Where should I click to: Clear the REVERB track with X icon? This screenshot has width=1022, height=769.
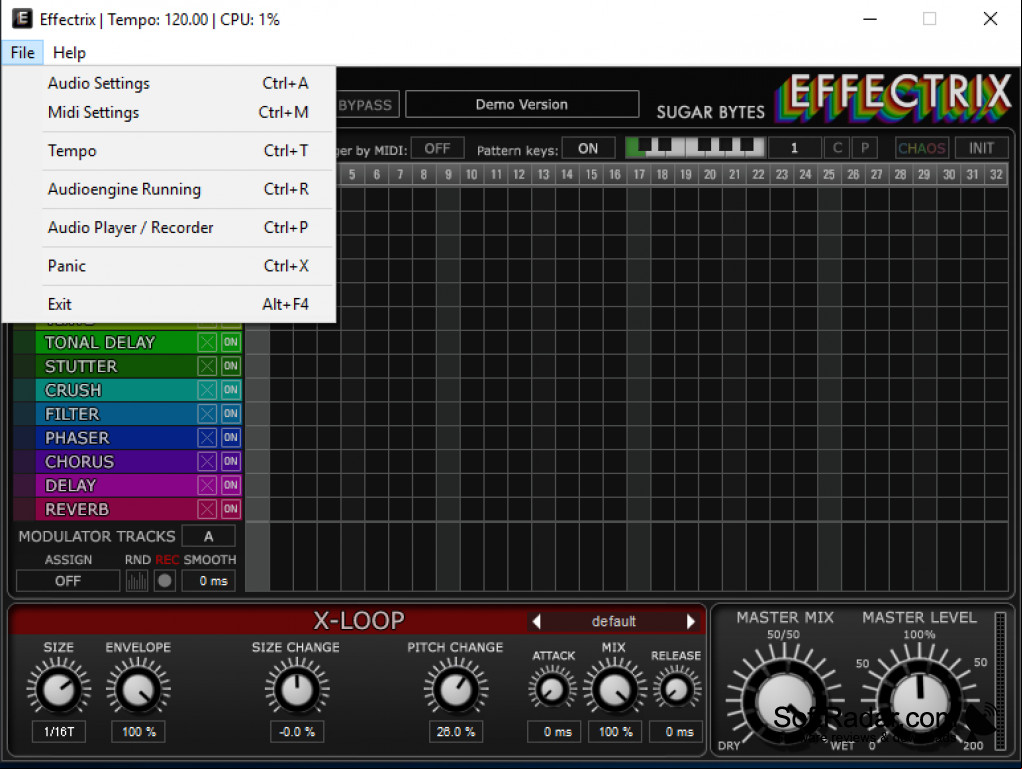pos(207,509)
